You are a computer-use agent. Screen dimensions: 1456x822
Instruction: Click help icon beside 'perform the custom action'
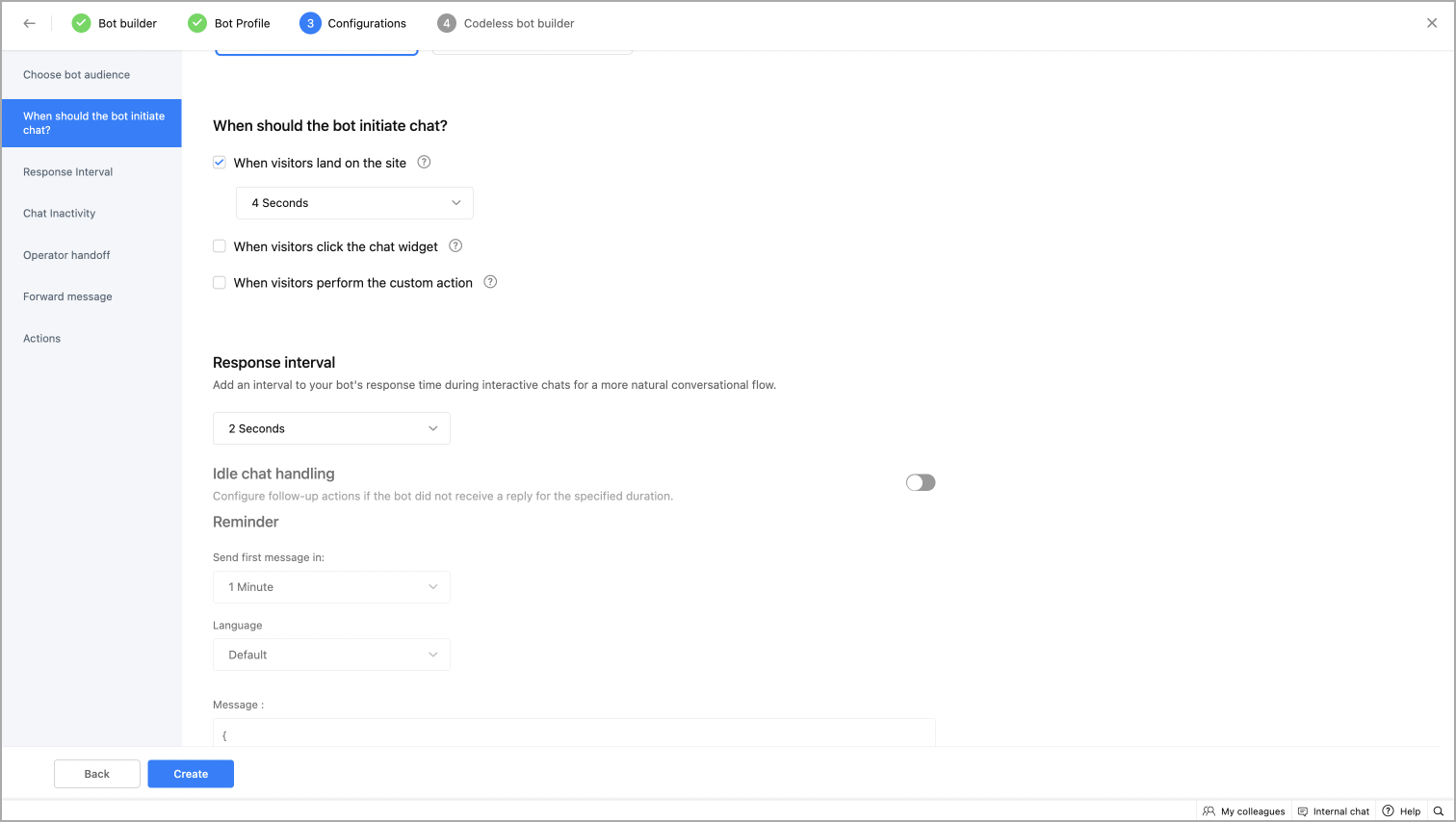[x=490, y=282]
